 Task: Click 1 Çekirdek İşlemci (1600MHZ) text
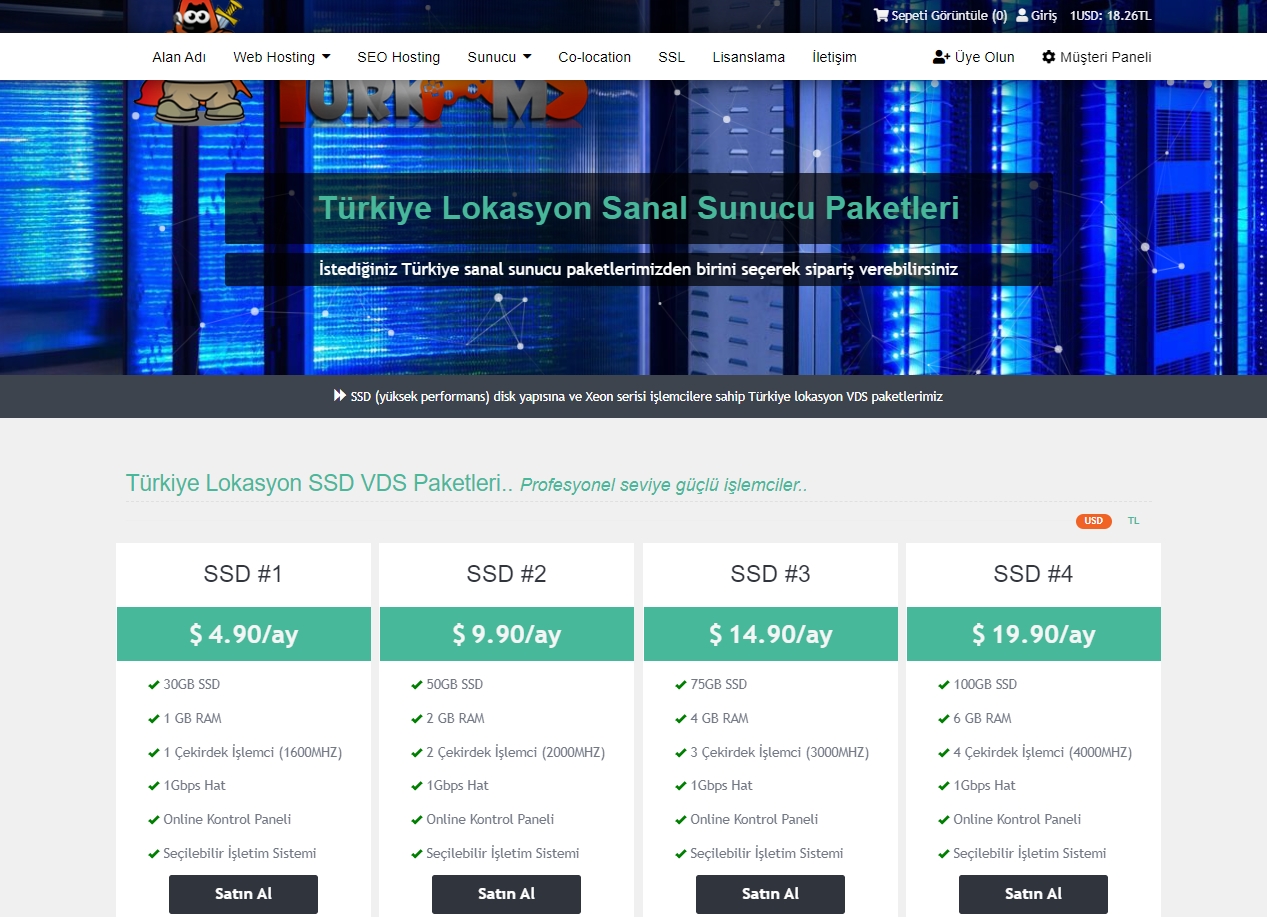(x=252, y=752)
